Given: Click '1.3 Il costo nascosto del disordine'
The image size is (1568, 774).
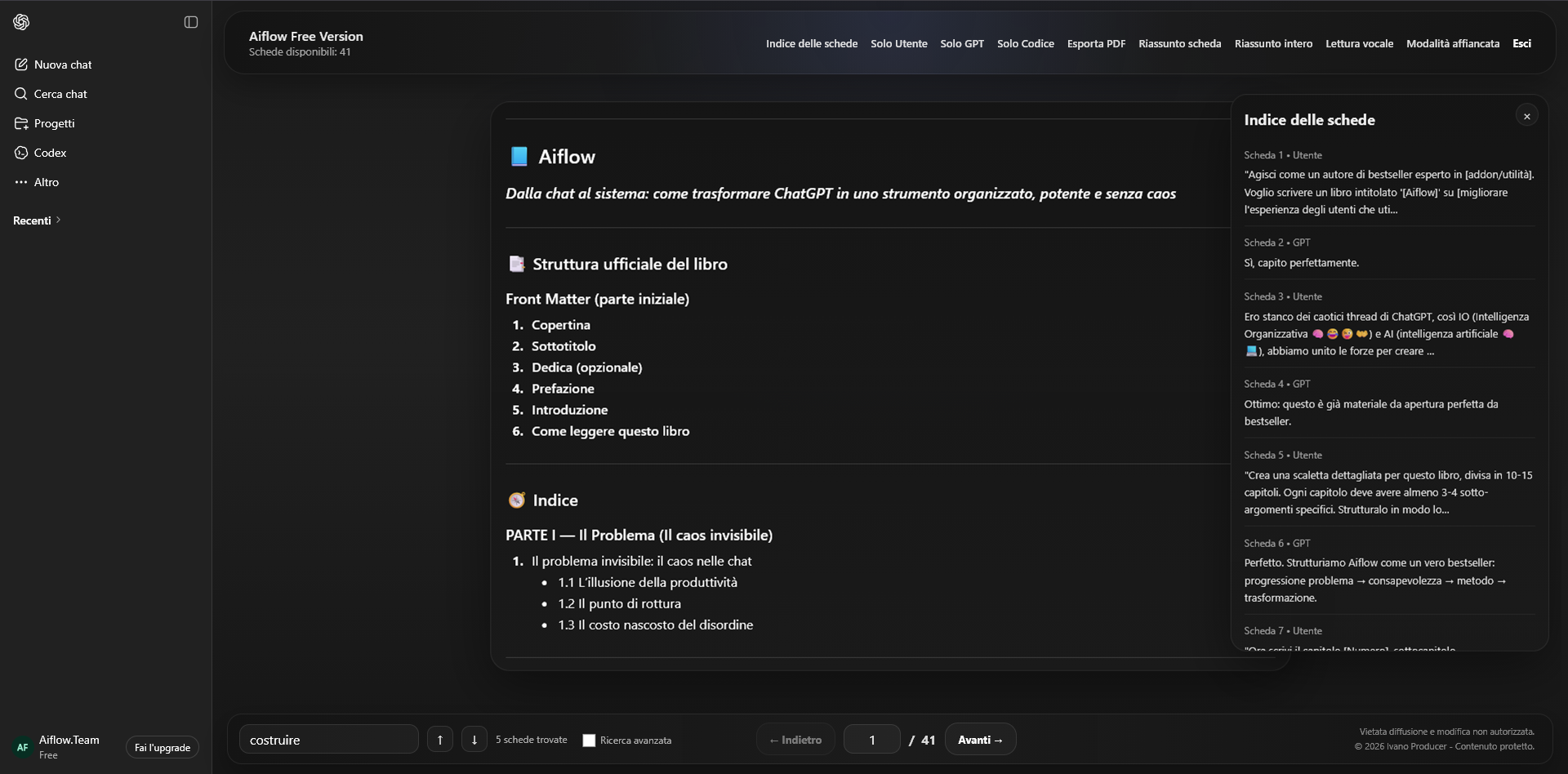Looking at the screenshot, I should coord(655,625).
